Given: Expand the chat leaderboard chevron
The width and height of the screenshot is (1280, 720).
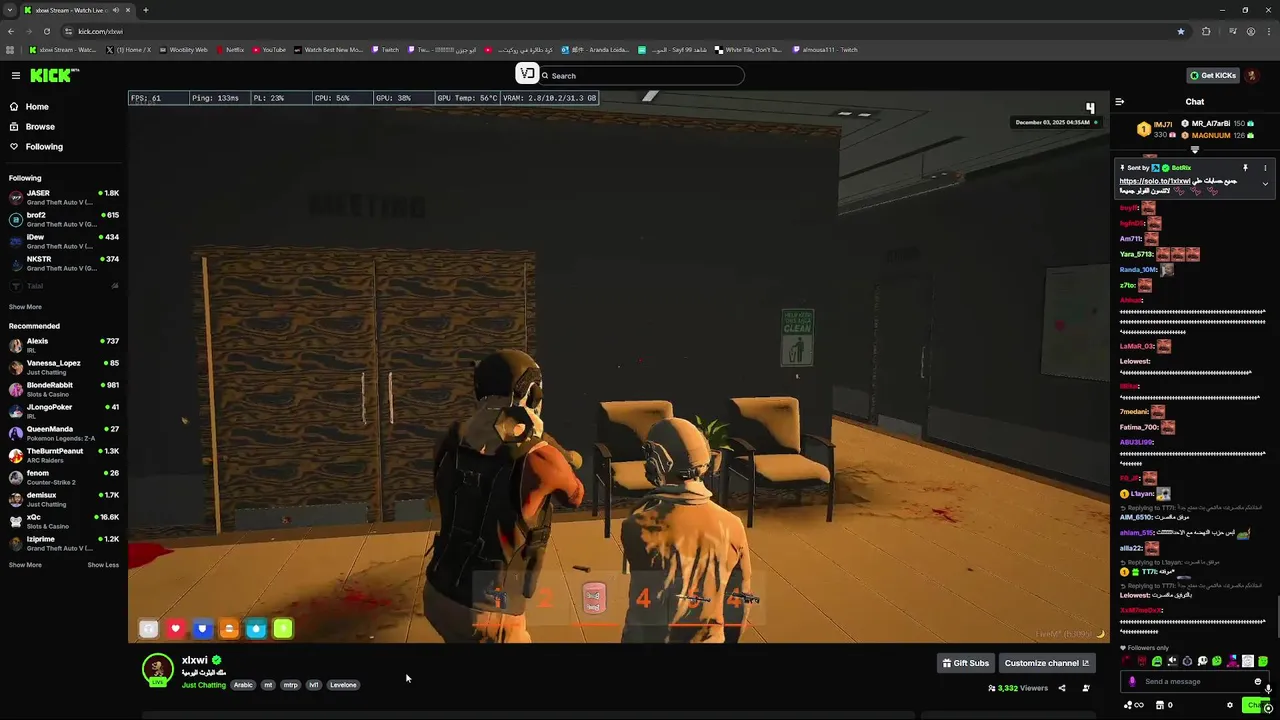Looking at the screenshot, I should tap(1194, 150).
